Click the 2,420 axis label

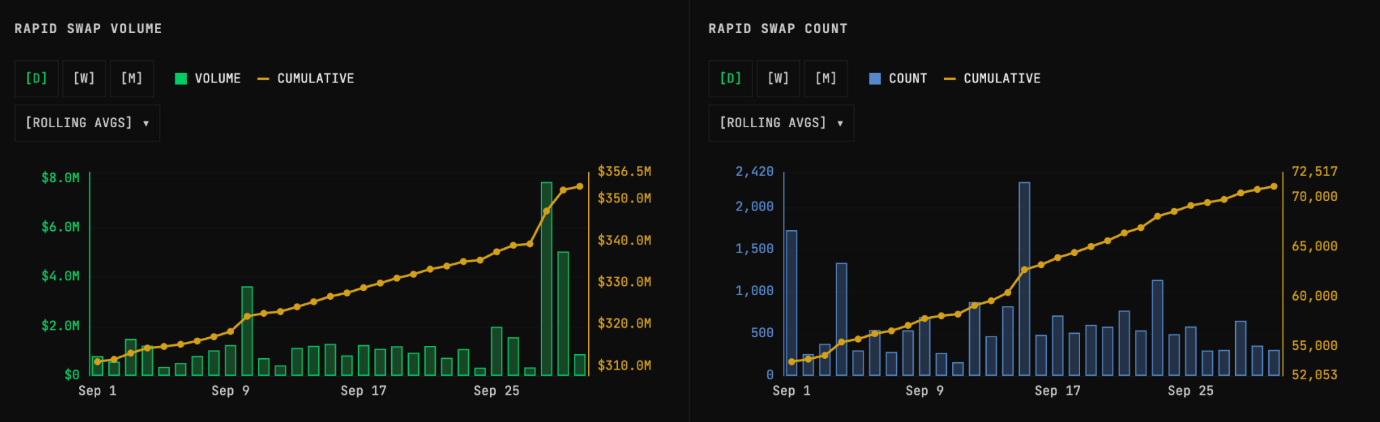tap(754, 172)
